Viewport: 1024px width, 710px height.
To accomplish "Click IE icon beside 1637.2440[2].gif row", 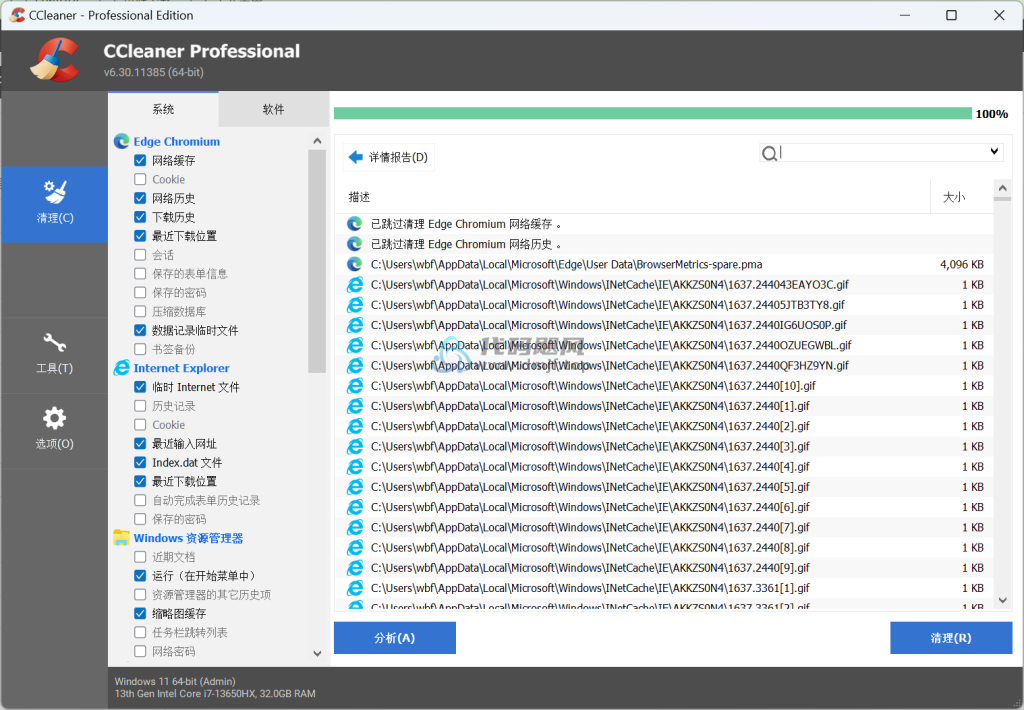I will point(355,427).
